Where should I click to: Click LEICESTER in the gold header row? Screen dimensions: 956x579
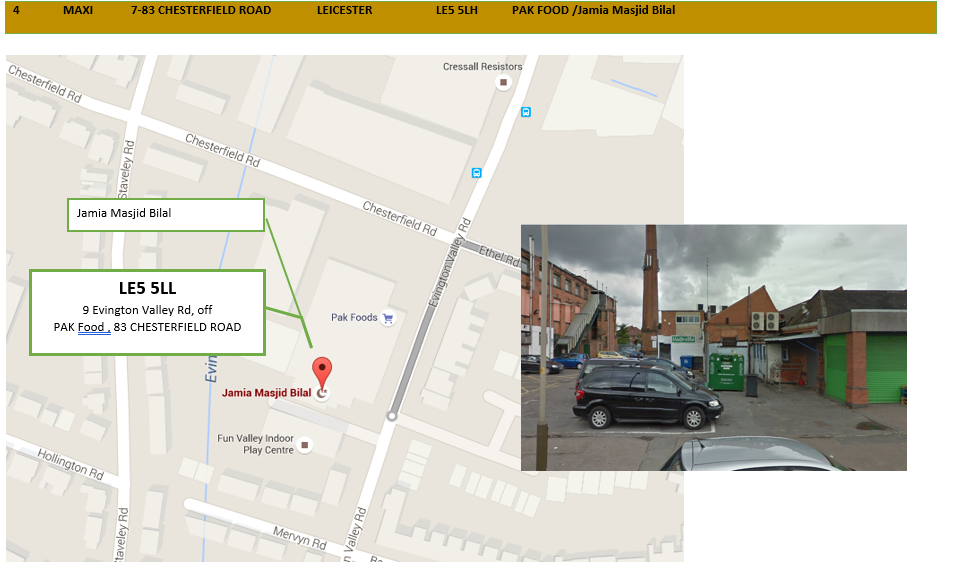(x=344, y=10)
